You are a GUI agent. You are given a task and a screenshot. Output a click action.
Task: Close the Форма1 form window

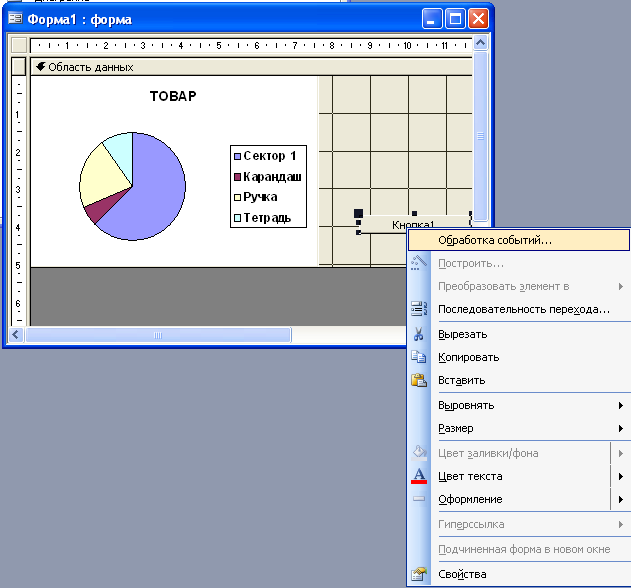pyautogui.click(x=478, y=19)
